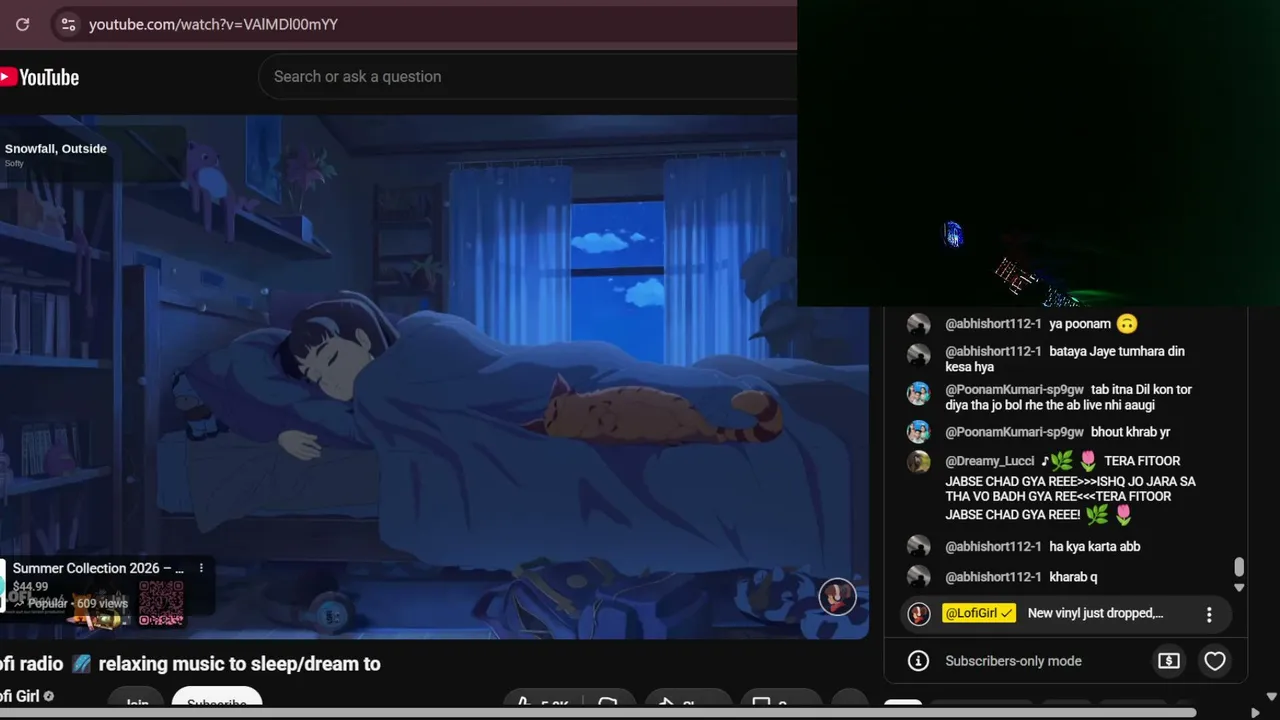Screen dimensions: 1280x720
Task: Click the QR code on the product card
Action: tap(161, 603)
